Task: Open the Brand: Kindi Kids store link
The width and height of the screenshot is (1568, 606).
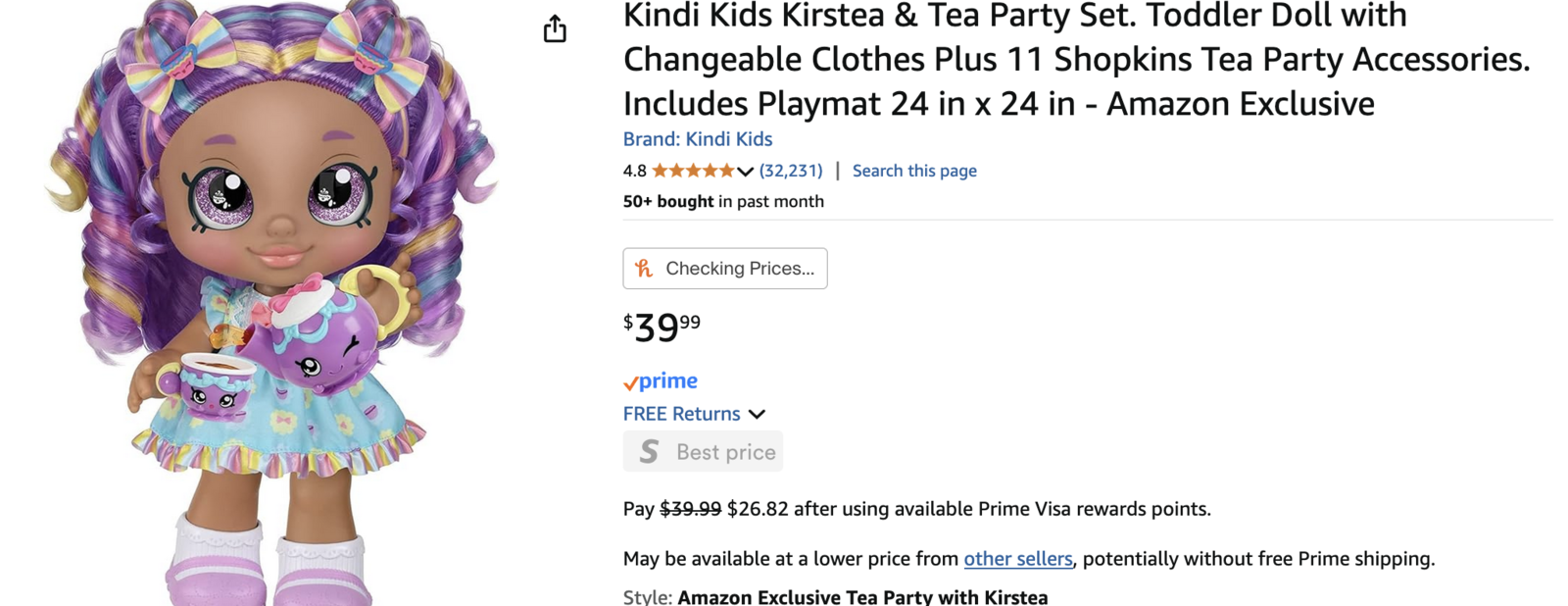Action: point(698,139)
